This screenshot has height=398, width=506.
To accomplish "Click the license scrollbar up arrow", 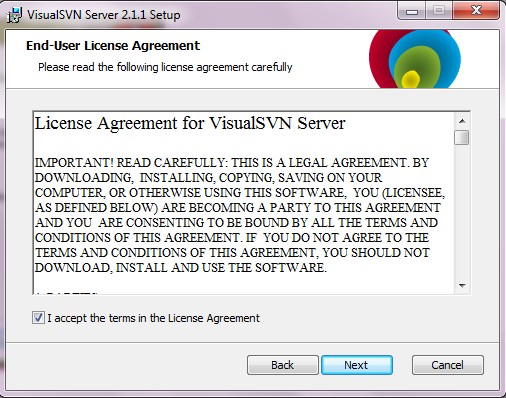I will point(462,121).
